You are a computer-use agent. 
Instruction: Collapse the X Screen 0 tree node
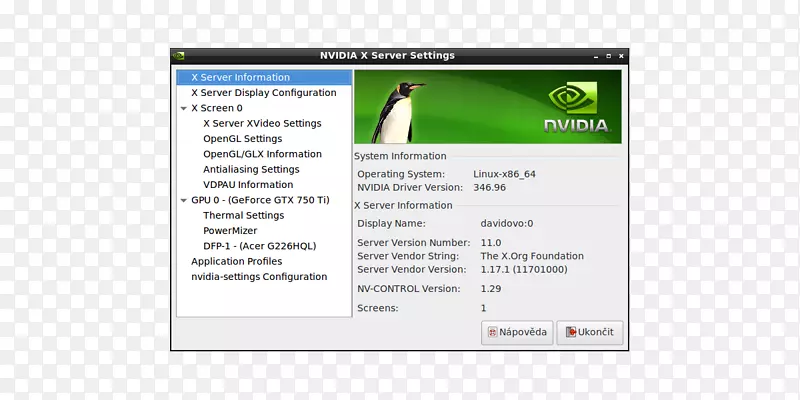183,108
